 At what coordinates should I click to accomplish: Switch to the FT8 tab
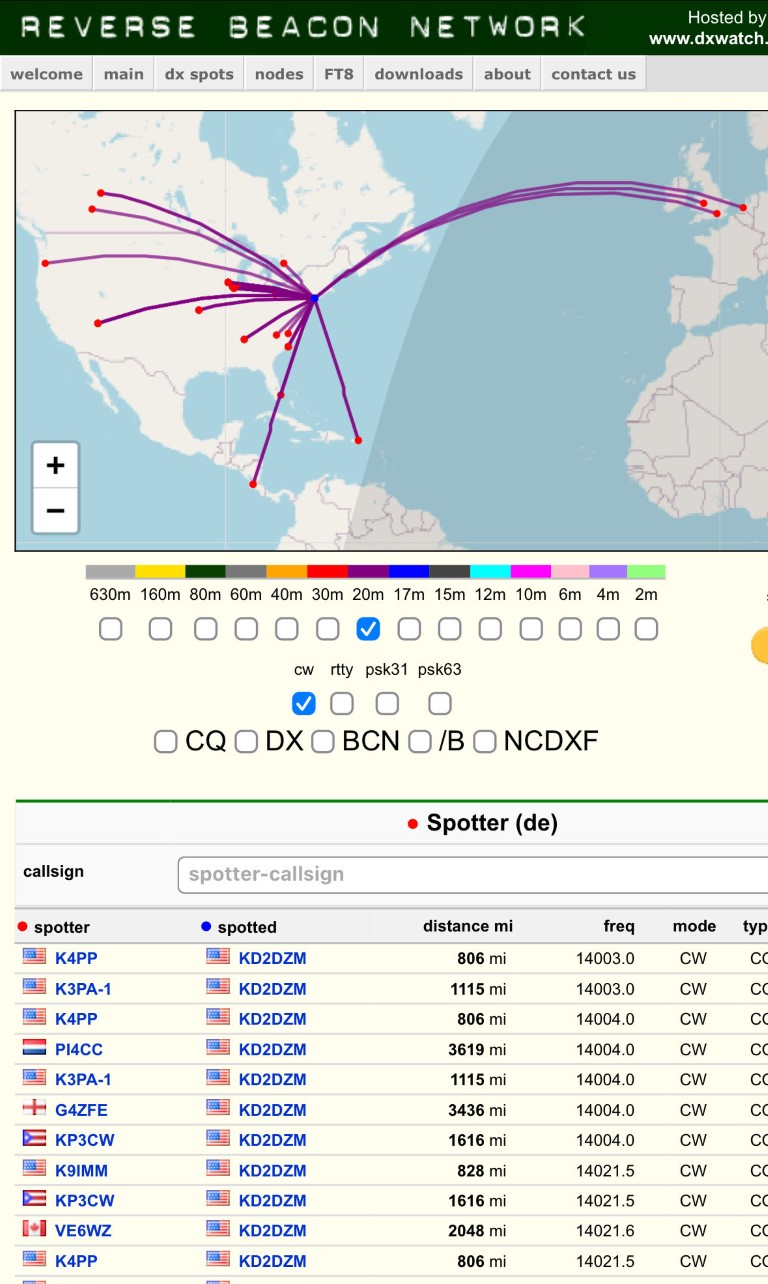tap(339, 74)
